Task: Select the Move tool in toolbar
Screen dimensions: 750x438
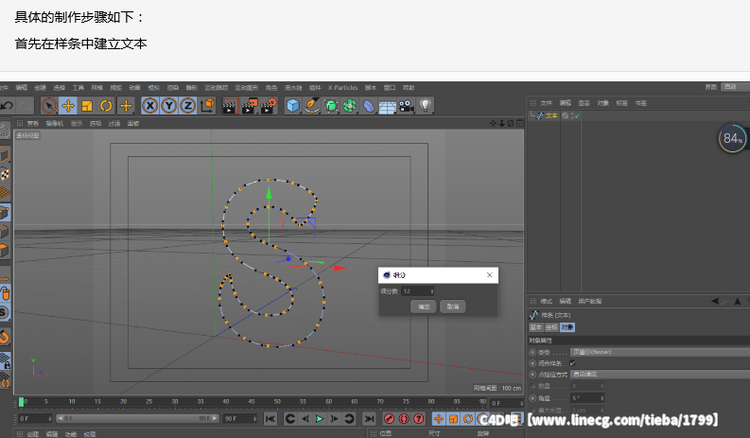Action: click(68, 105)
